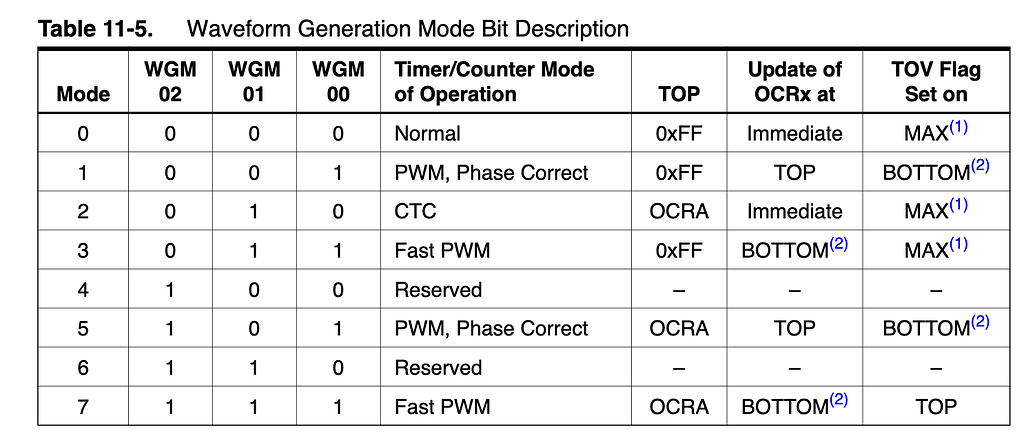This screenshot has height=444, width=1035.
Task: Click 'Immediate' in the Normal mode row
Action: [795, 133]
